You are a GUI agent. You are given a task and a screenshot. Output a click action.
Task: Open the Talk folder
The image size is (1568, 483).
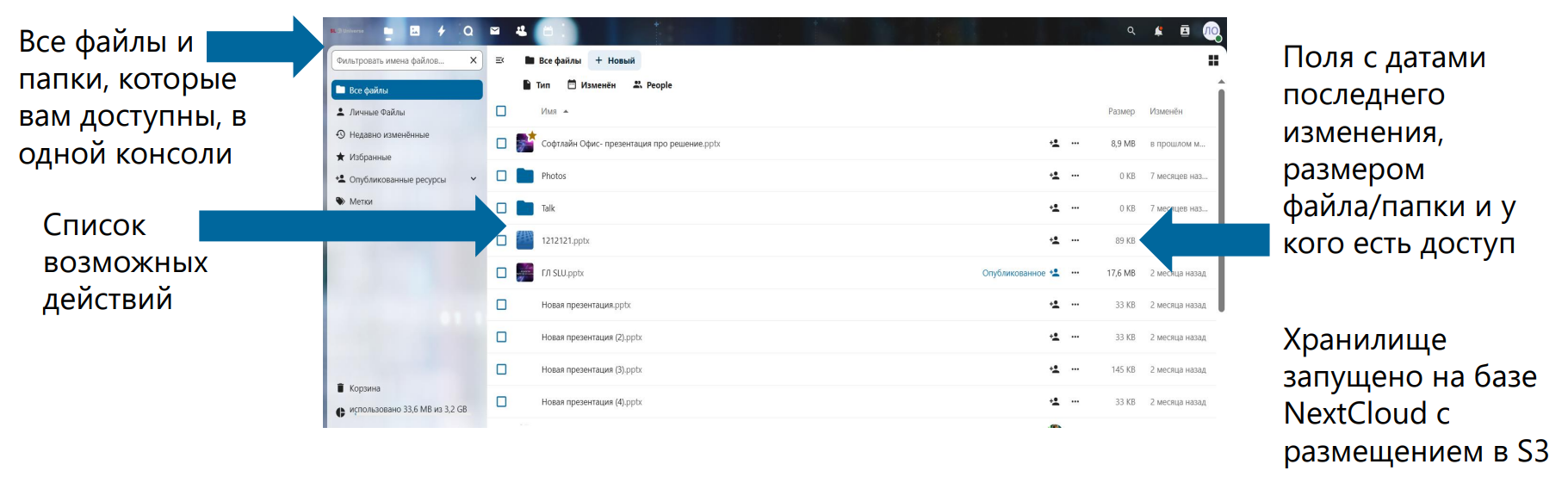pyautogui.click(x=548, y=208)
